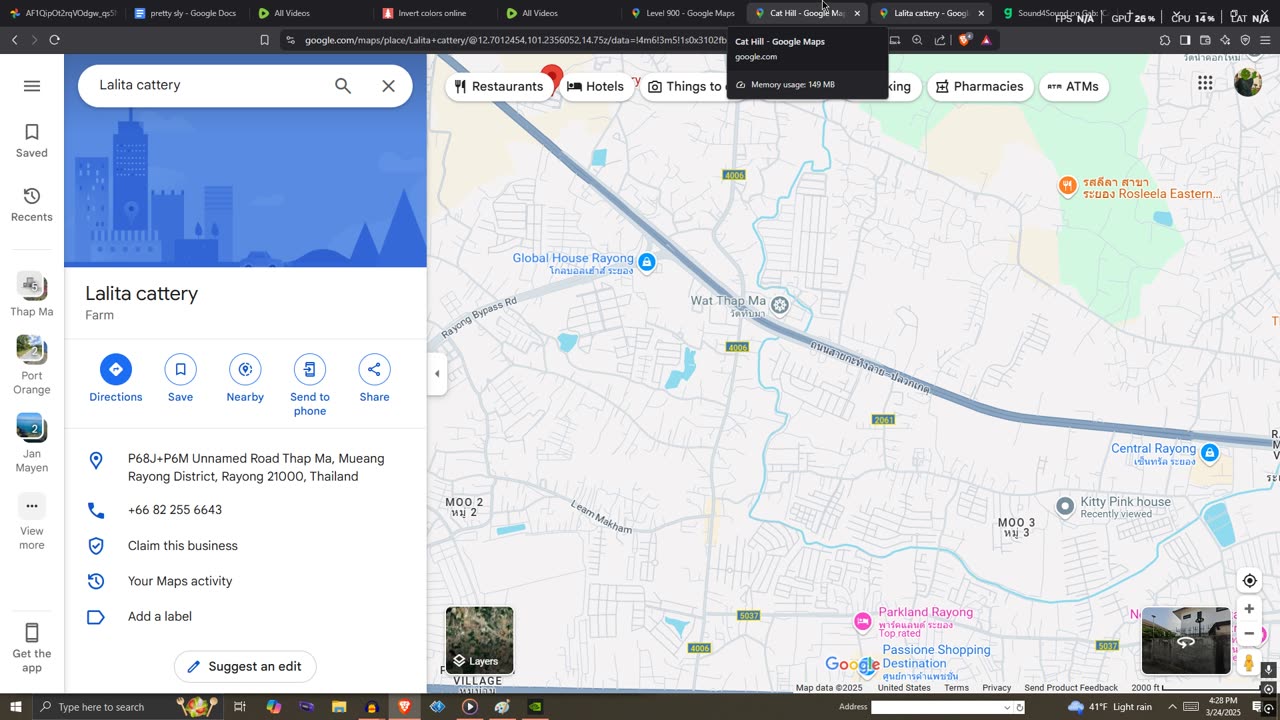Select ATMs category chip

1074,86
